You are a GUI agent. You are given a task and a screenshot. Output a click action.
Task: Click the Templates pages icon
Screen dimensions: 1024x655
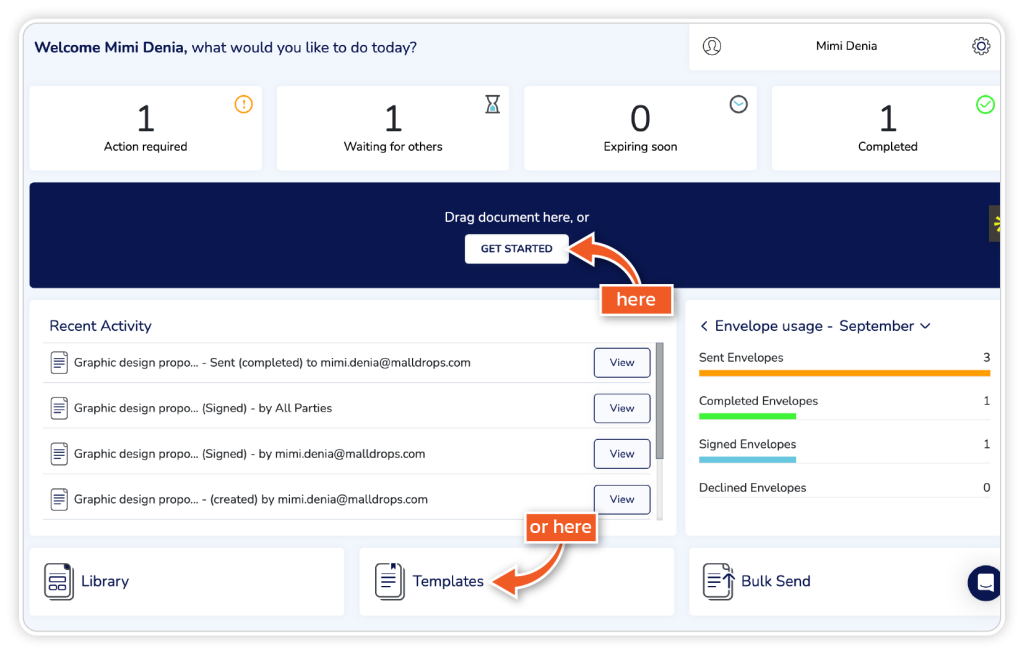[x=390, y=581]
